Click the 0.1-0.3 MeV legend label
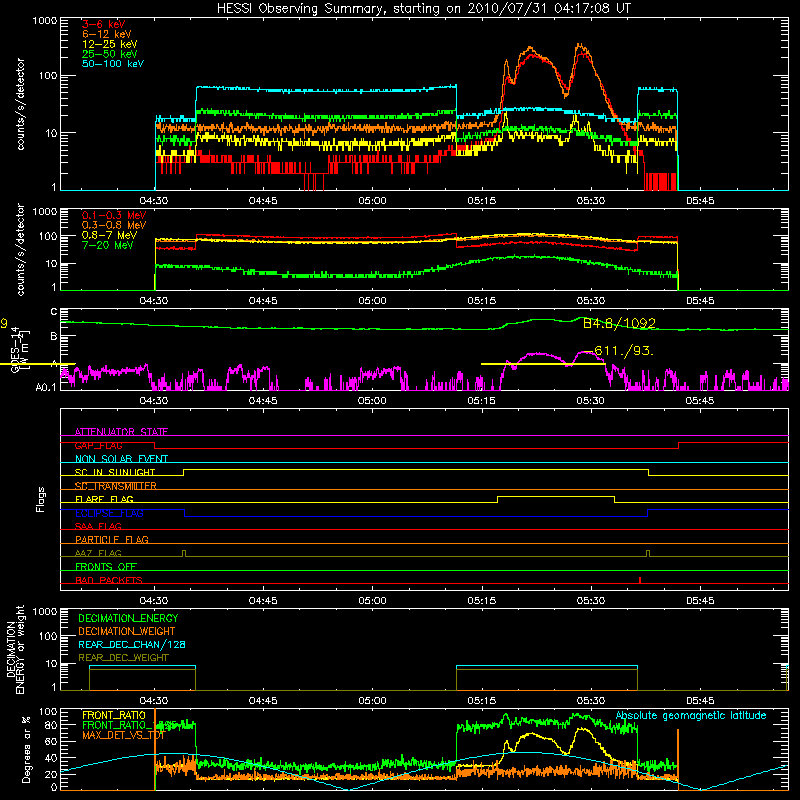This screenshot has height=800, width=800. pos(114,216)
